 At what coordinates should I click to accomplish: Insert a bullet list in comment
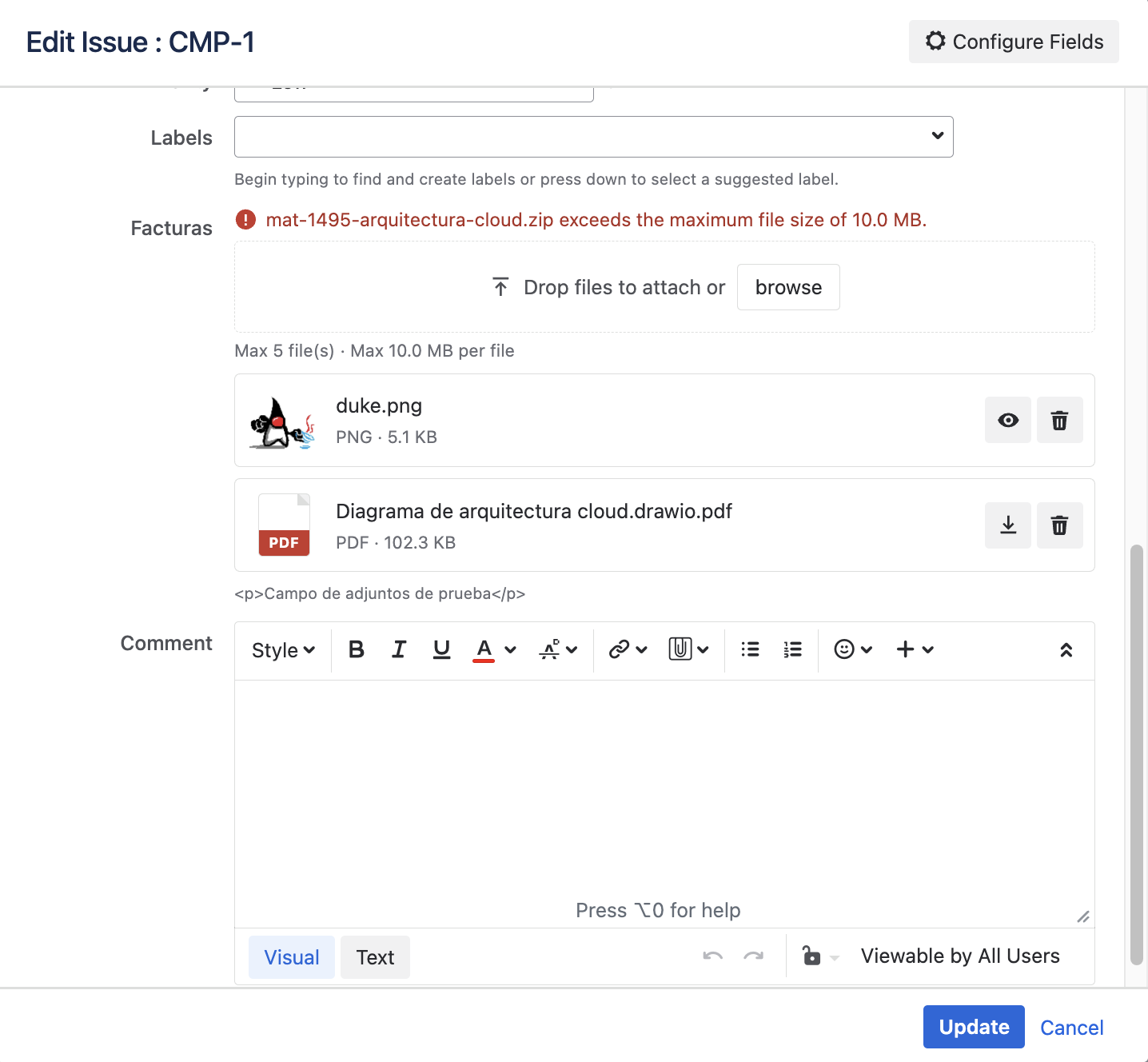tap(750, 649)
